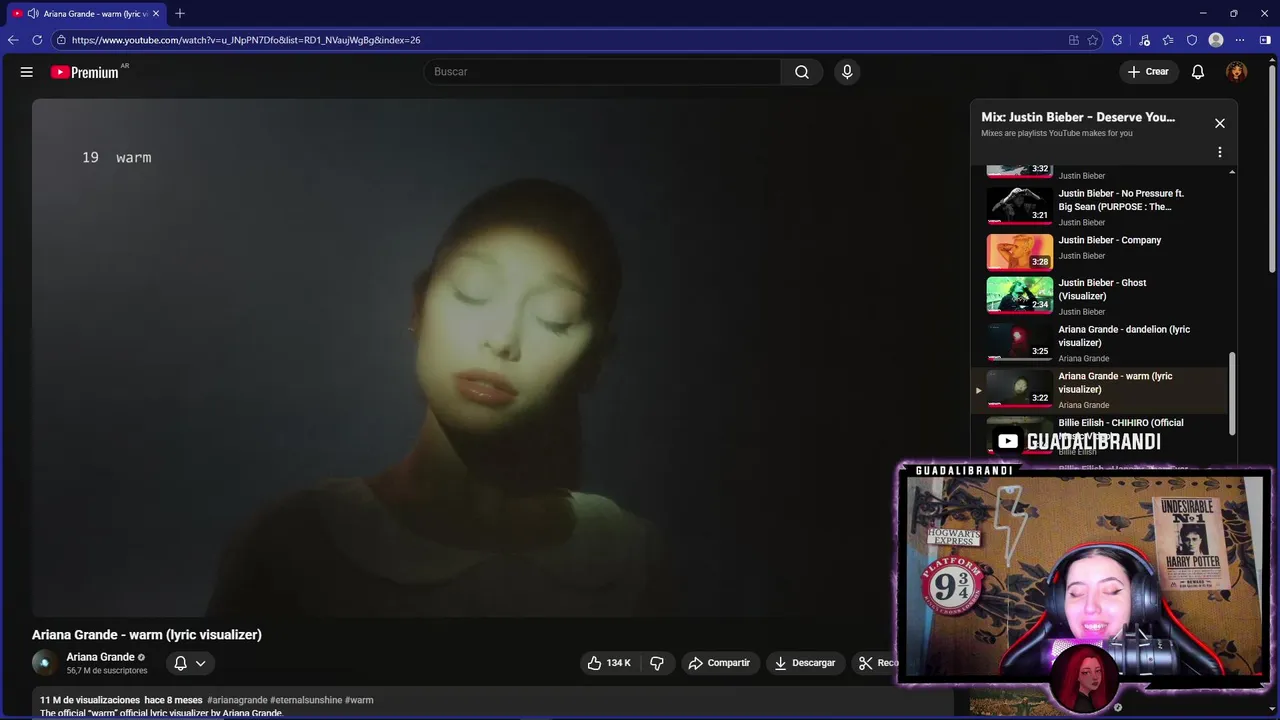Open the YouTube guide hamburger menu
The width and height of the screenshot is (1280, 720).
coord(27,72)
